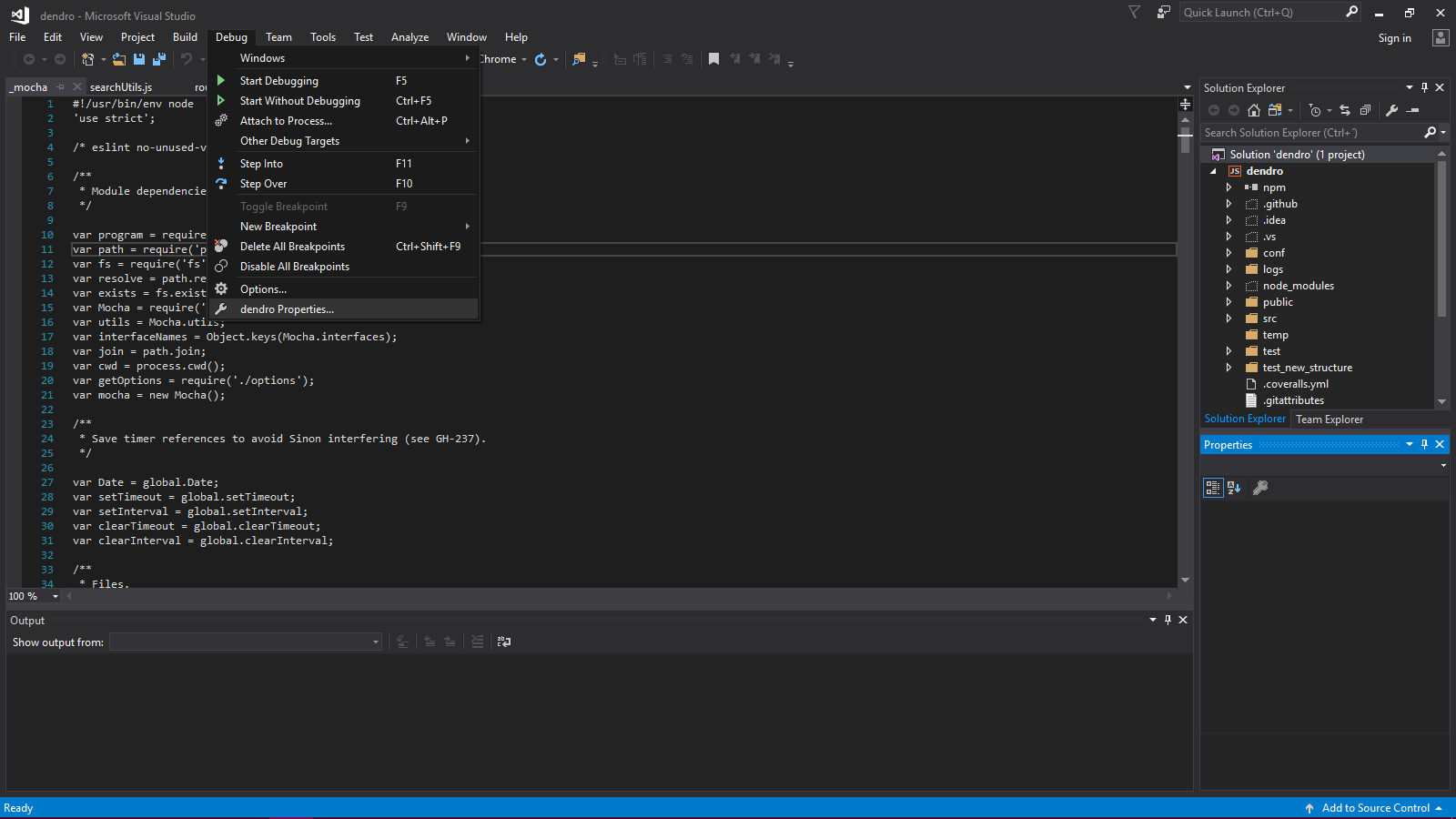Image resolution: width=1456 pixels, height=819 pixels.
Task: Click the Save toolbar icon
Action: click(139, 59)
